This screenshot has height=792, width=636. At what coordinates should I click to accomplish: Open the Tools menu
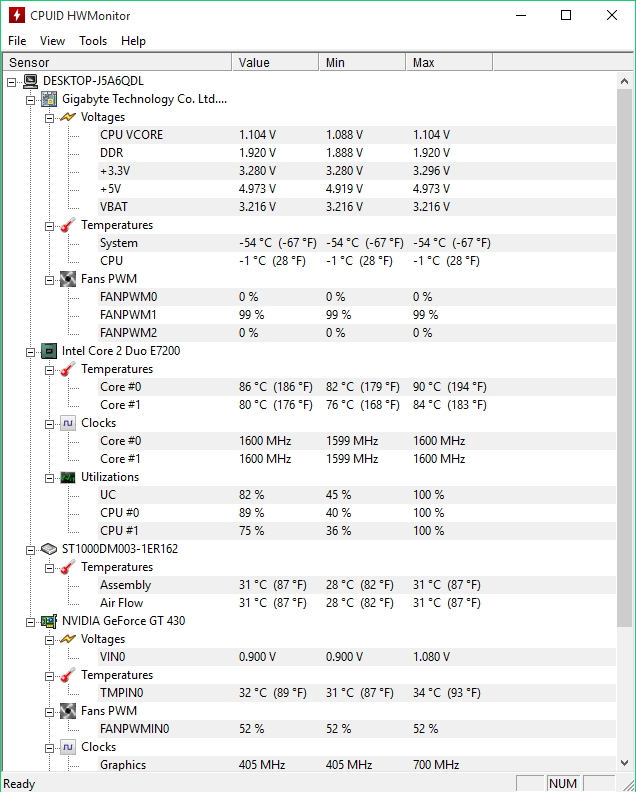(x=93, y=41)
